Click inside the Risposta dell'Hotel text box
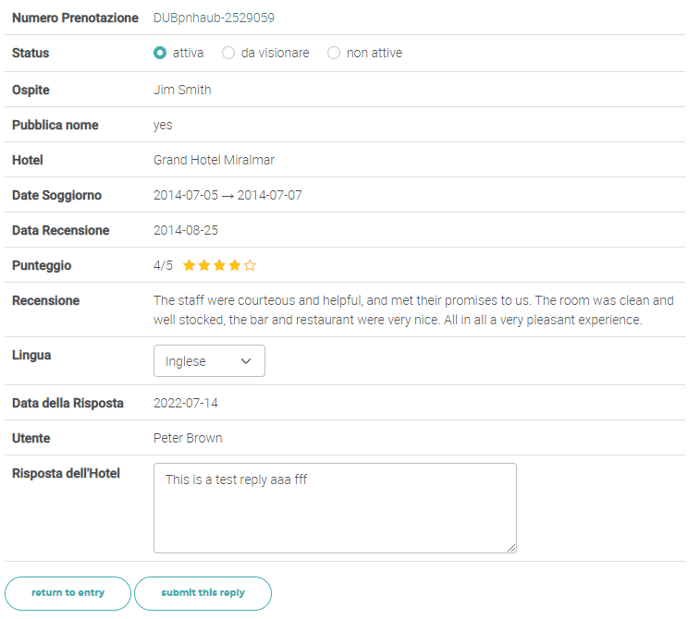This screenshot has height=619, width=688. coord(335,508)
